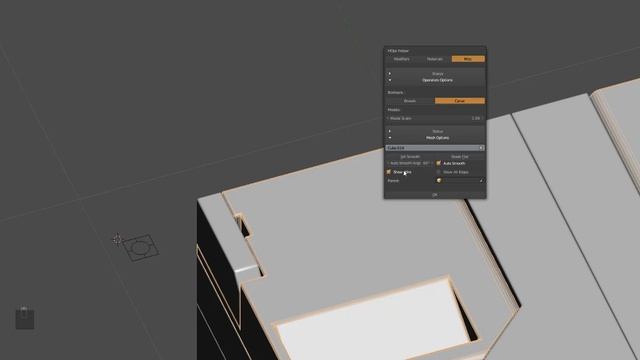The width and height of the screenshot is (640, 360).
Task: Increase Modal Scale with the right arrow
Action: pos(482,118)
